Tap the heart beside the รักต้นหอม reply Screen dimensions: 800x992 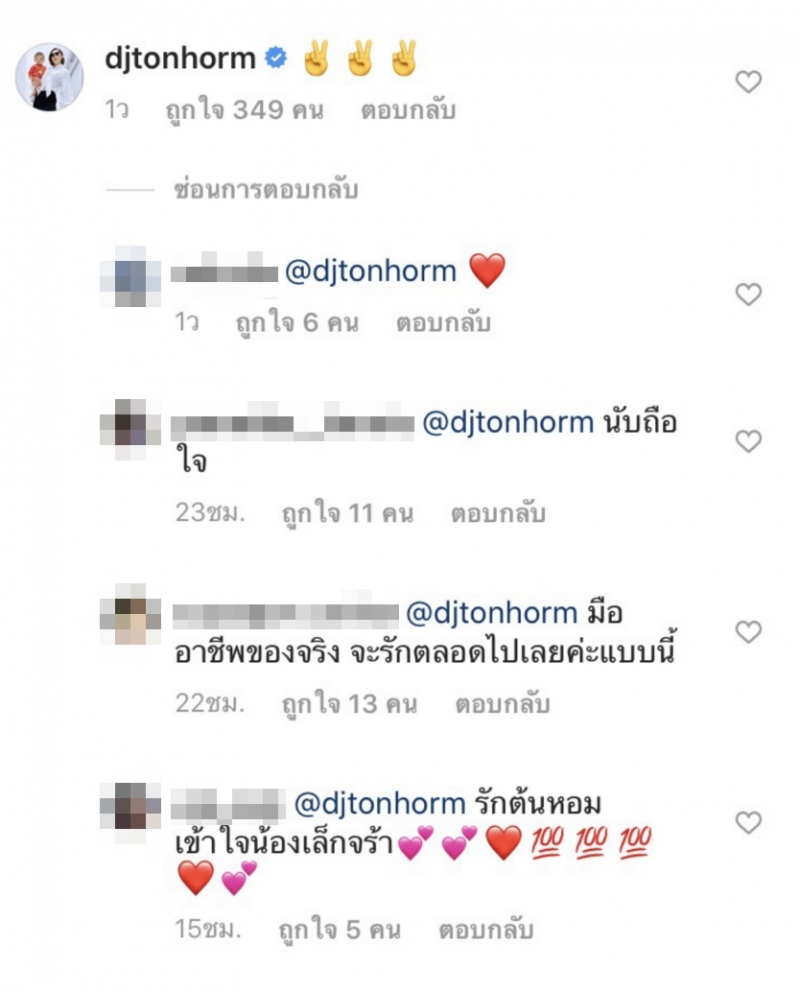coord(748,822)
